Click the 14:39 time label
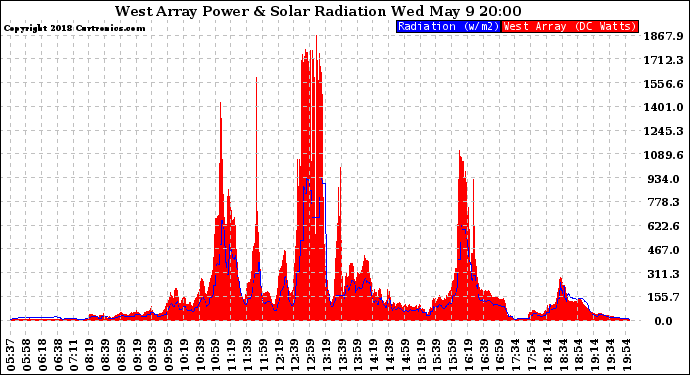This screenshot has height=375, width=690. (x=390, y=355)
